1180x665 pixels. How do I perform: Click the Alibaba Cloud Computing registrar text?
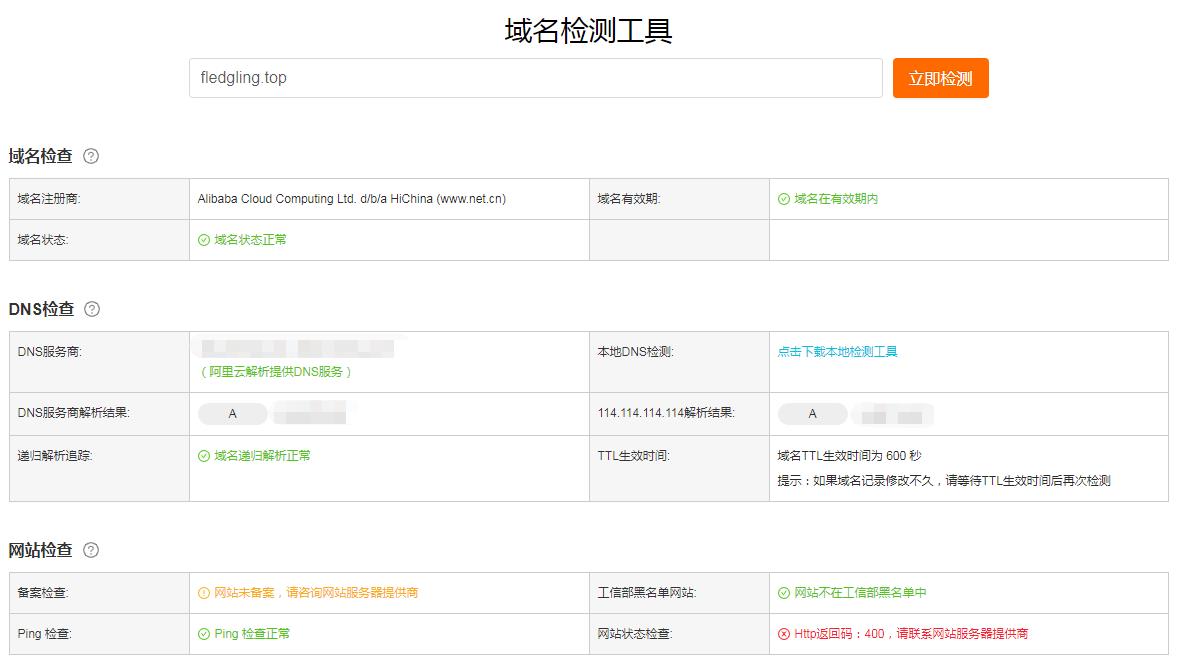(x=351, y=199)
